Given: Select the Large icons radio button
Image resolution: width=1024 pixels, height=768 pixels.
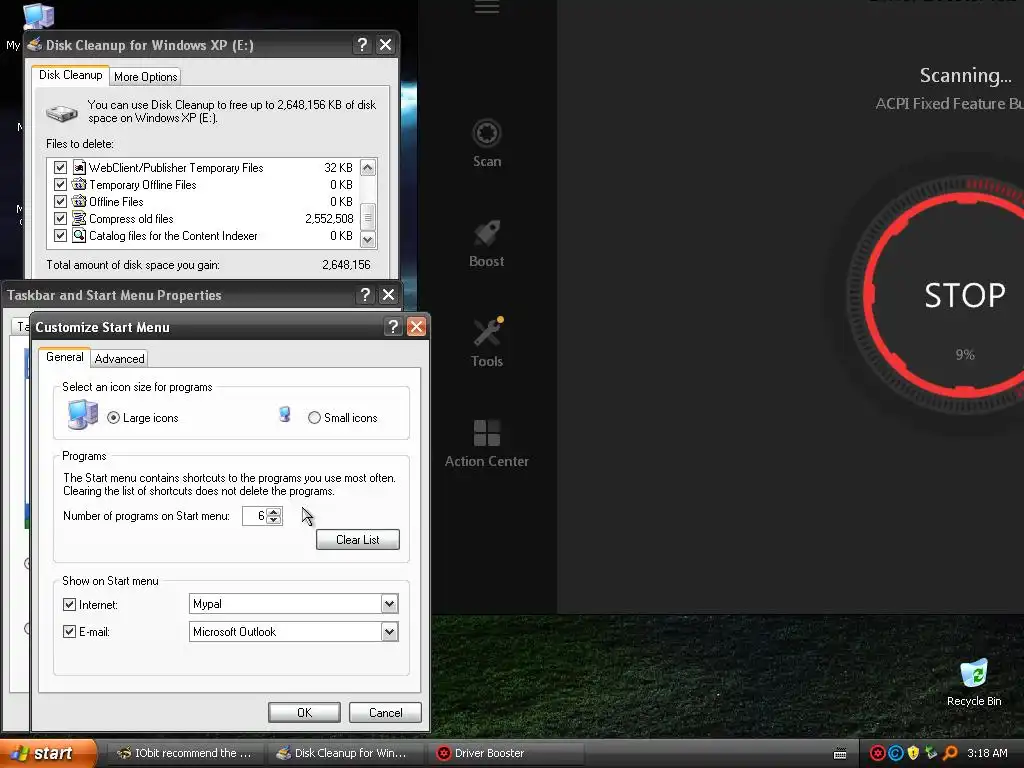Looking at the screenshot, I should click(x=114, y=417).
